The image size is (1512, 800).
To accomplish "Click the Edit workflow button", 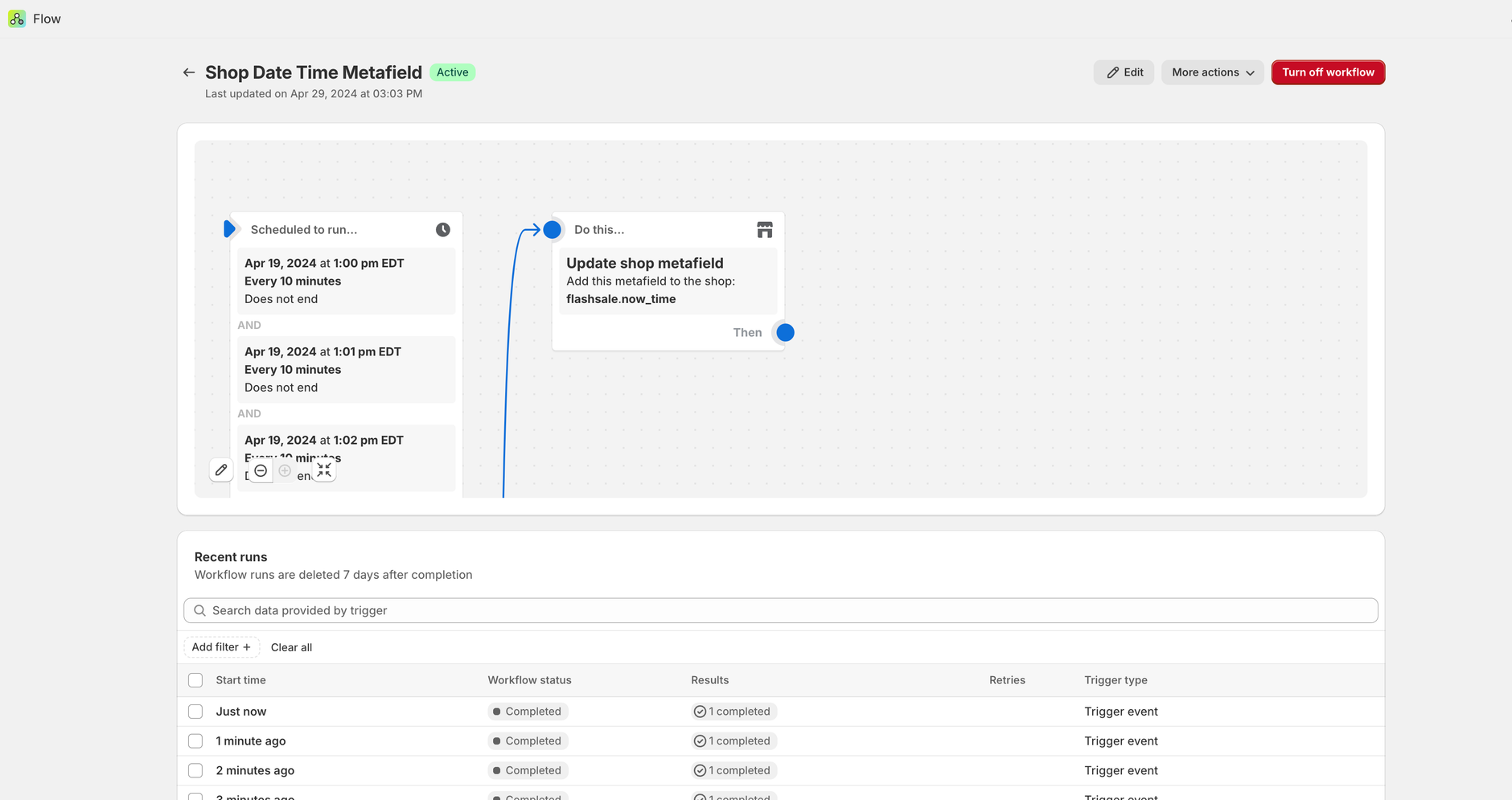I will pos(1124,72).
